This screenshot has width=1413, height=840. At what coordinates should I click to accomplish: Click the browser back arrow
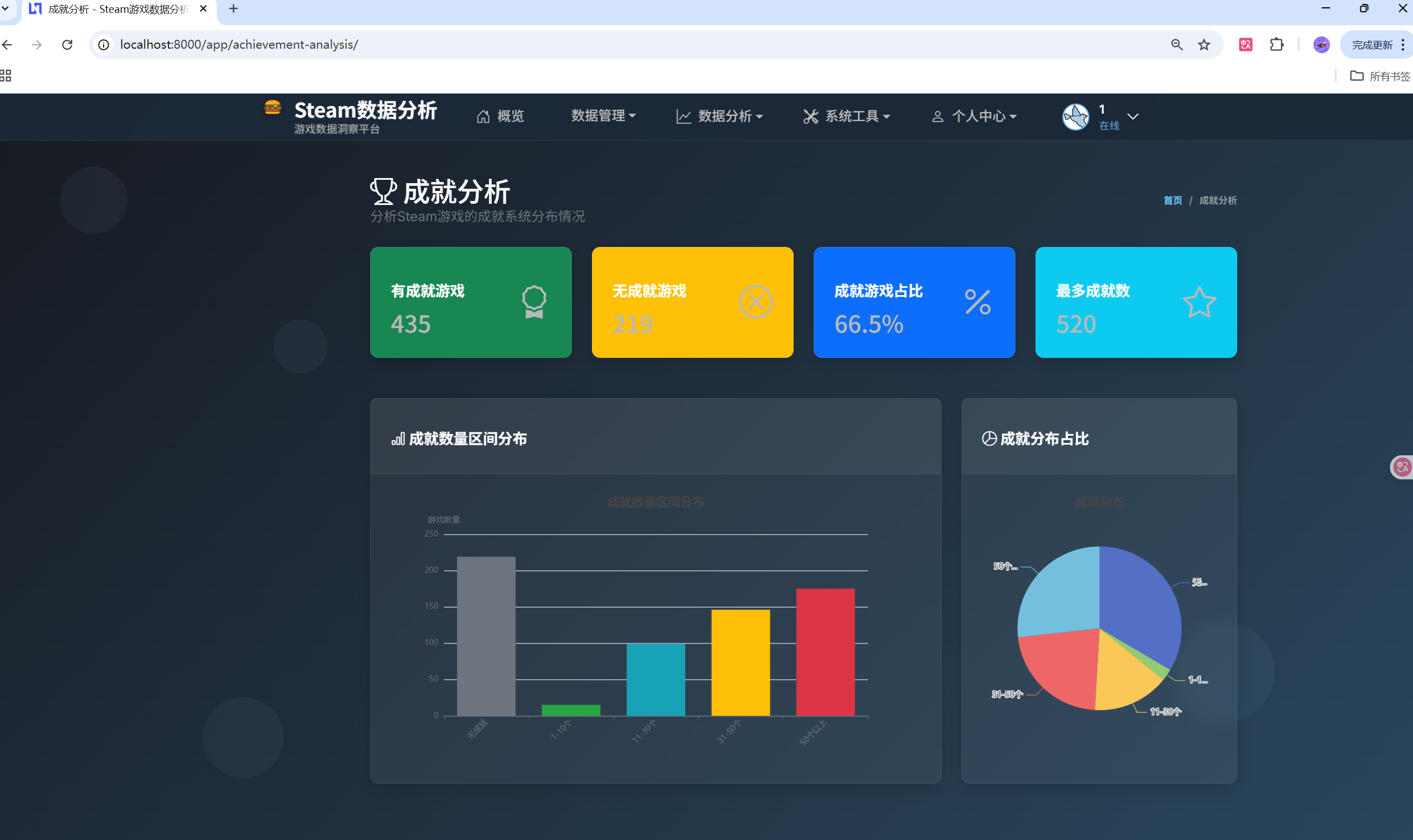7,45
